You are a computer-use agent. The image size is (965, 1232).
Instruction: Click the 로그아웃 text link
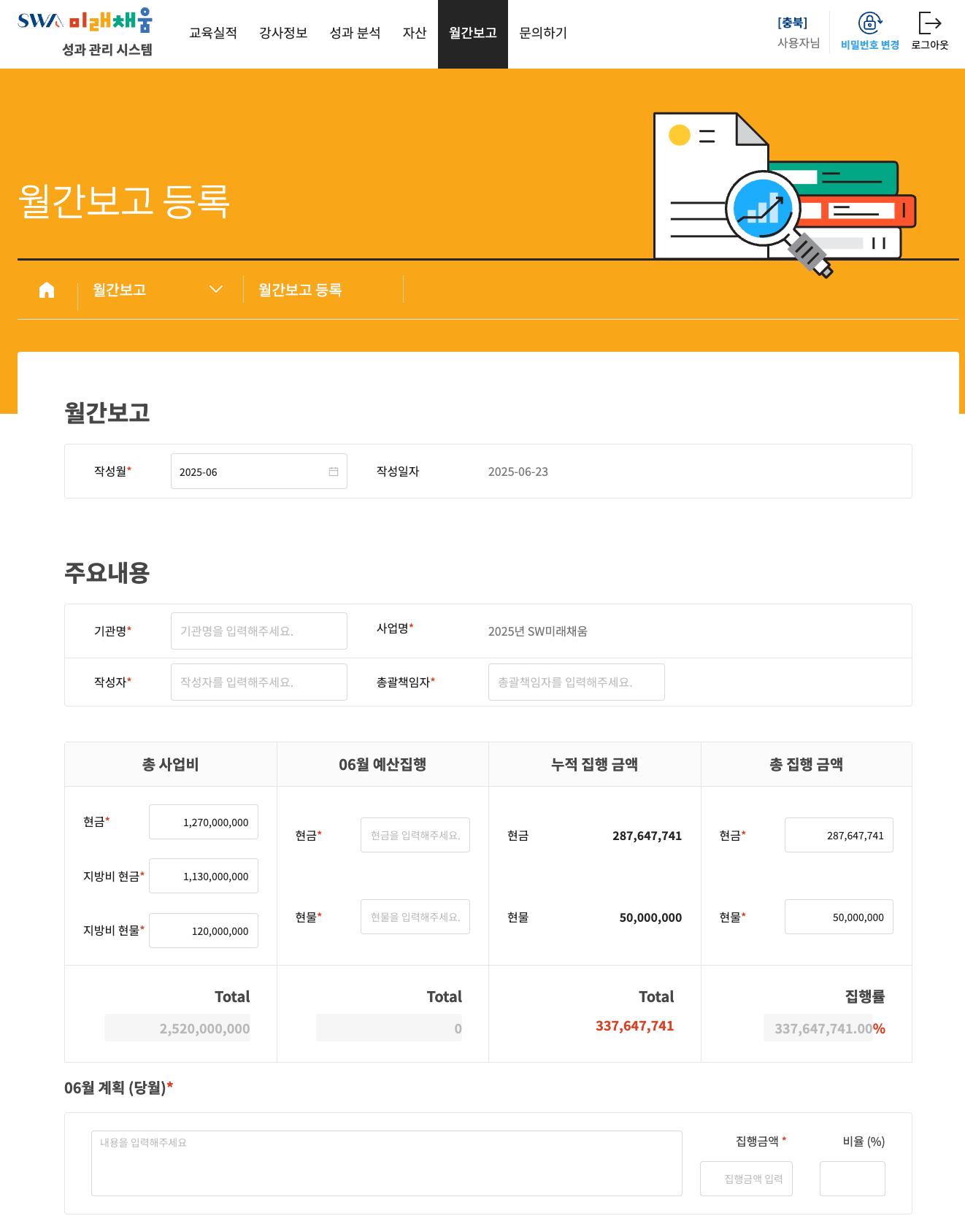pyautogui.click(x=930, y=45)
